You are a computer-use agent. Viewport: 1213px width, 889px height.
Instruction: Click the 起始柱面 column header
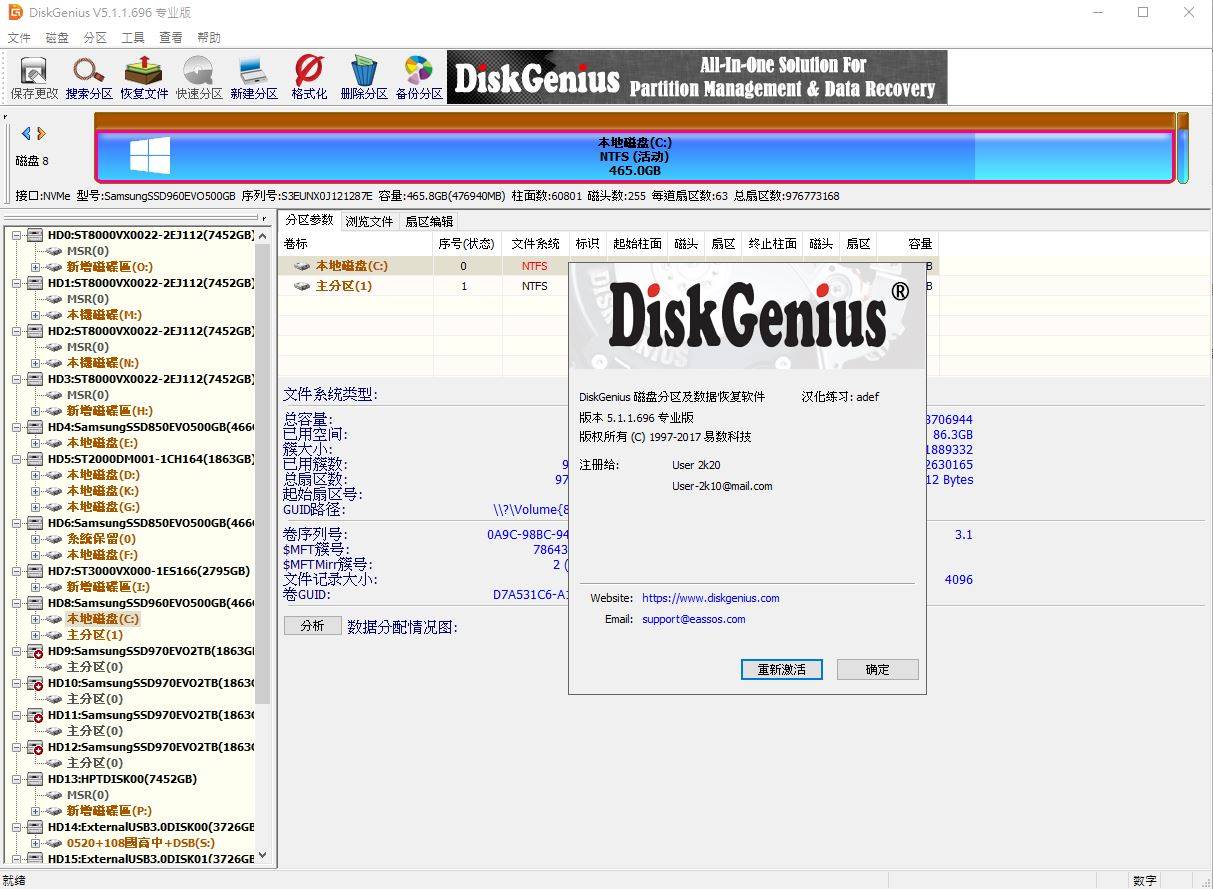pyautogui.click(x=637, y=244)
